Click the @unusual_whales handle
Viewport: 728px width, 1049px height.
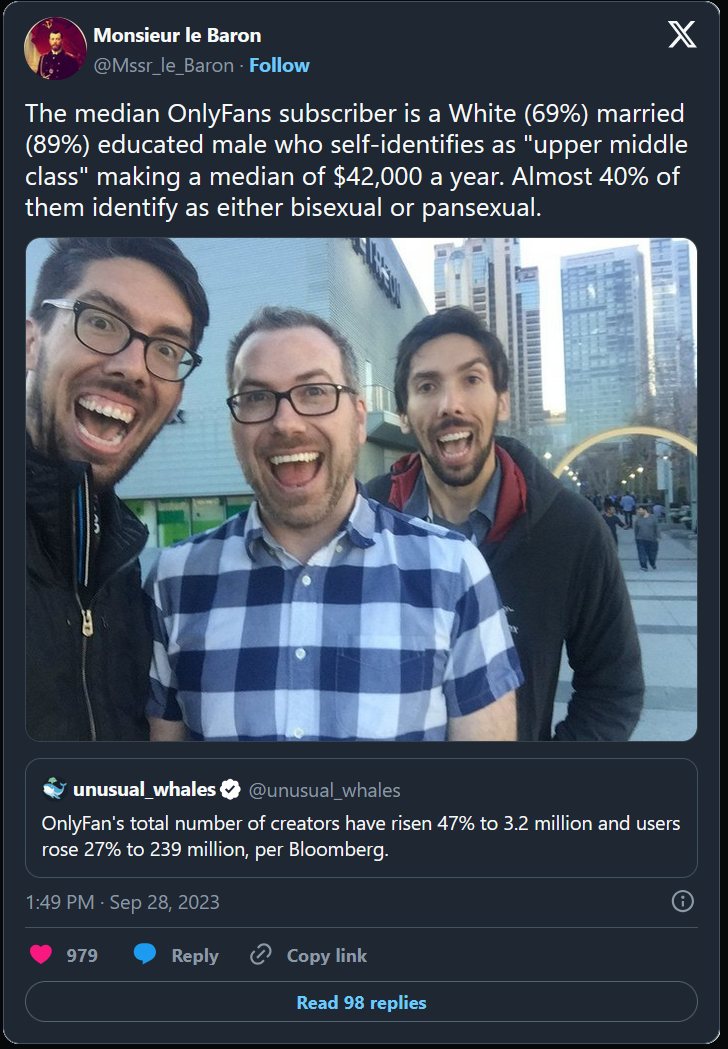pyautogui.click(x=324, y=790)
